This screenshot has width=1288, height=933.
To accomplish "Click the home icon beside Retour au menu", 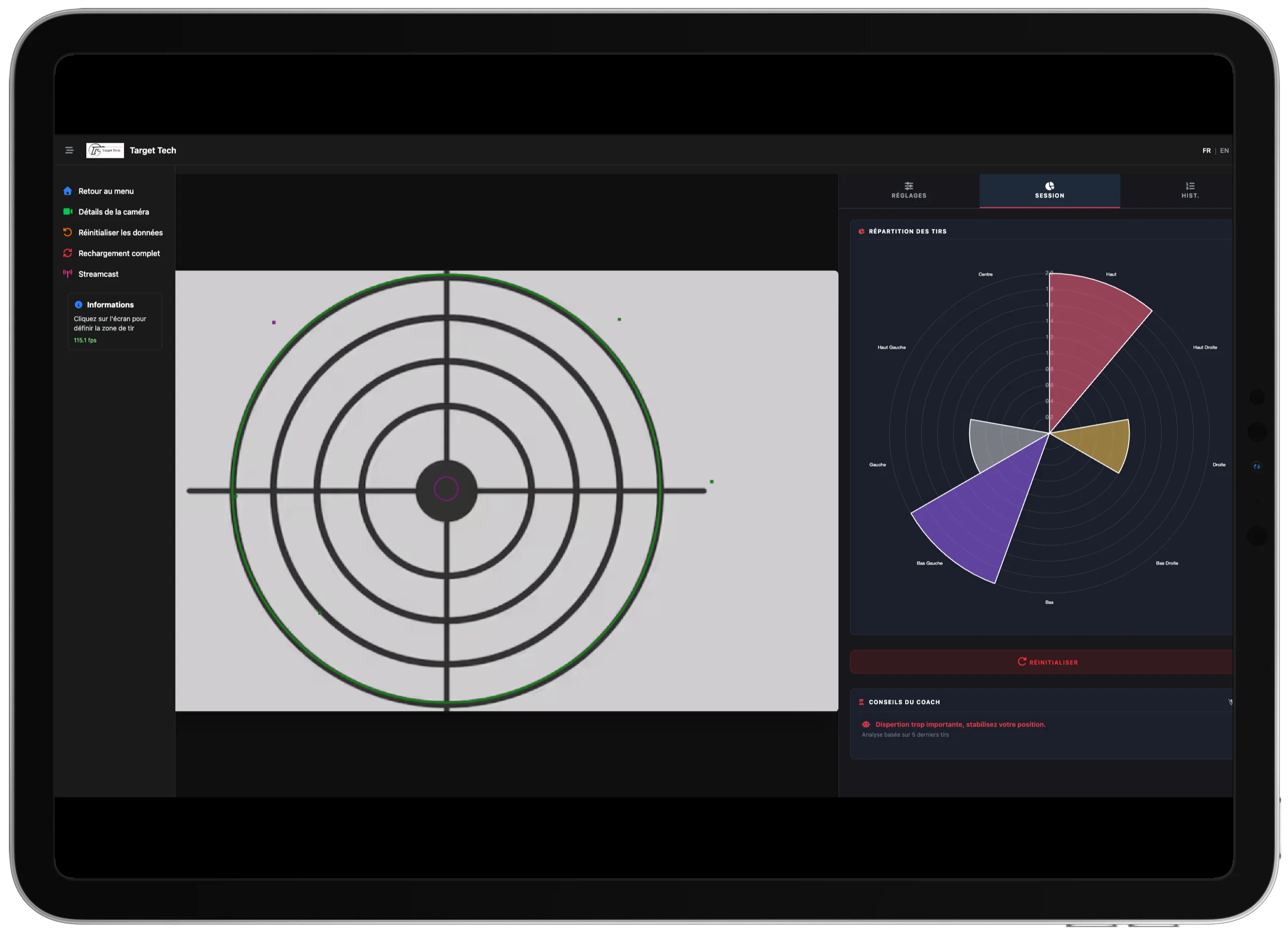I will coord(68,191).
